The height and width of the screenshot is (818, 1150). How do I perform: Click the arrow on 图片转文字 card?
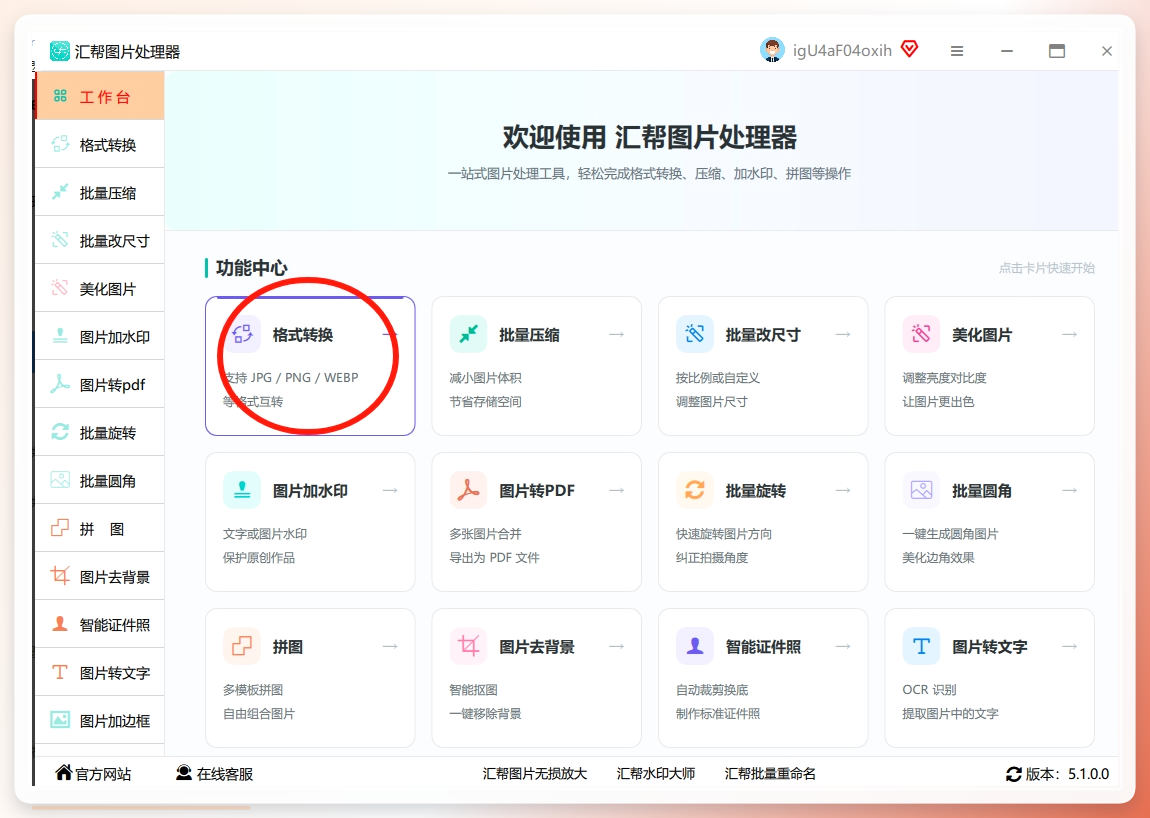[x=1070, y=646]
